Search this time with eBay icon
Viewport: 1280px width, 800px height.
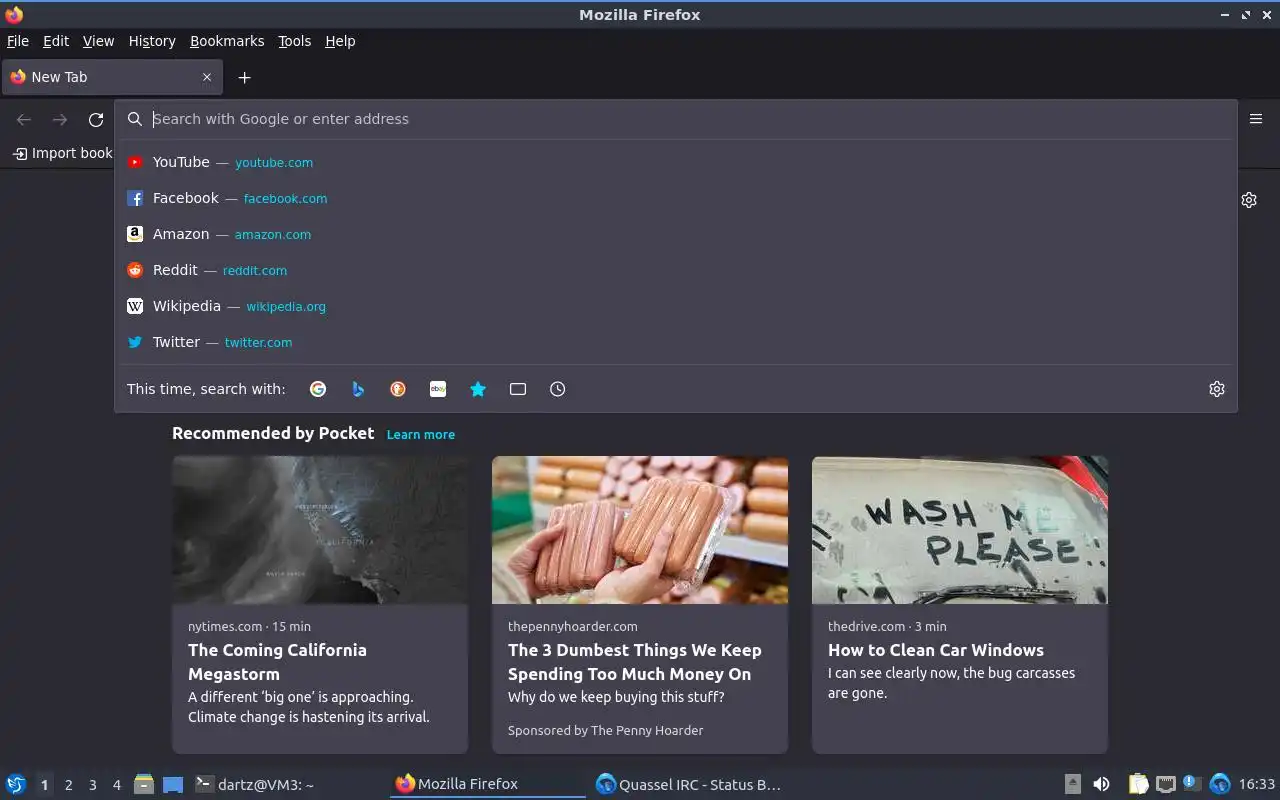pyautogui.click(x=438, y=389)
